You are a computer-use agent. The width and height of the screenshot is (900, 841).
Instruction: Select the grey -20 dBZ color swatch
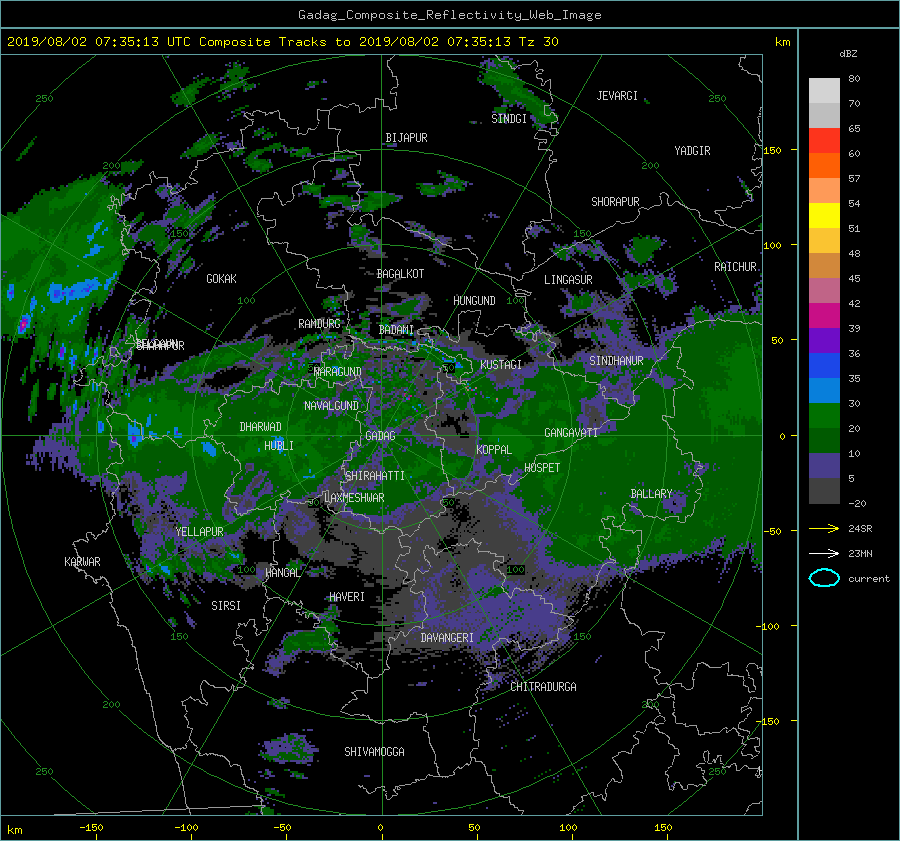click(824, 490)
